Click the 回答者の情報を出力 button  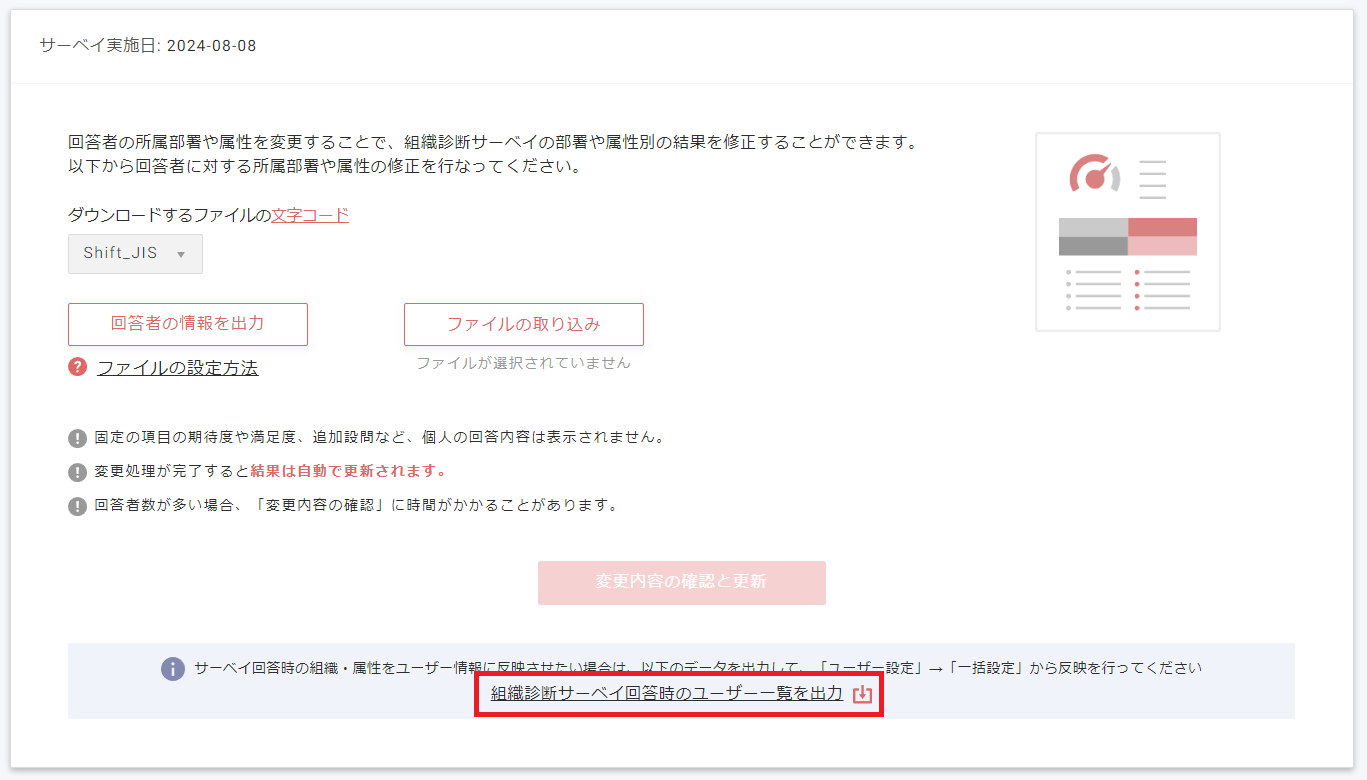pos(187,324)
